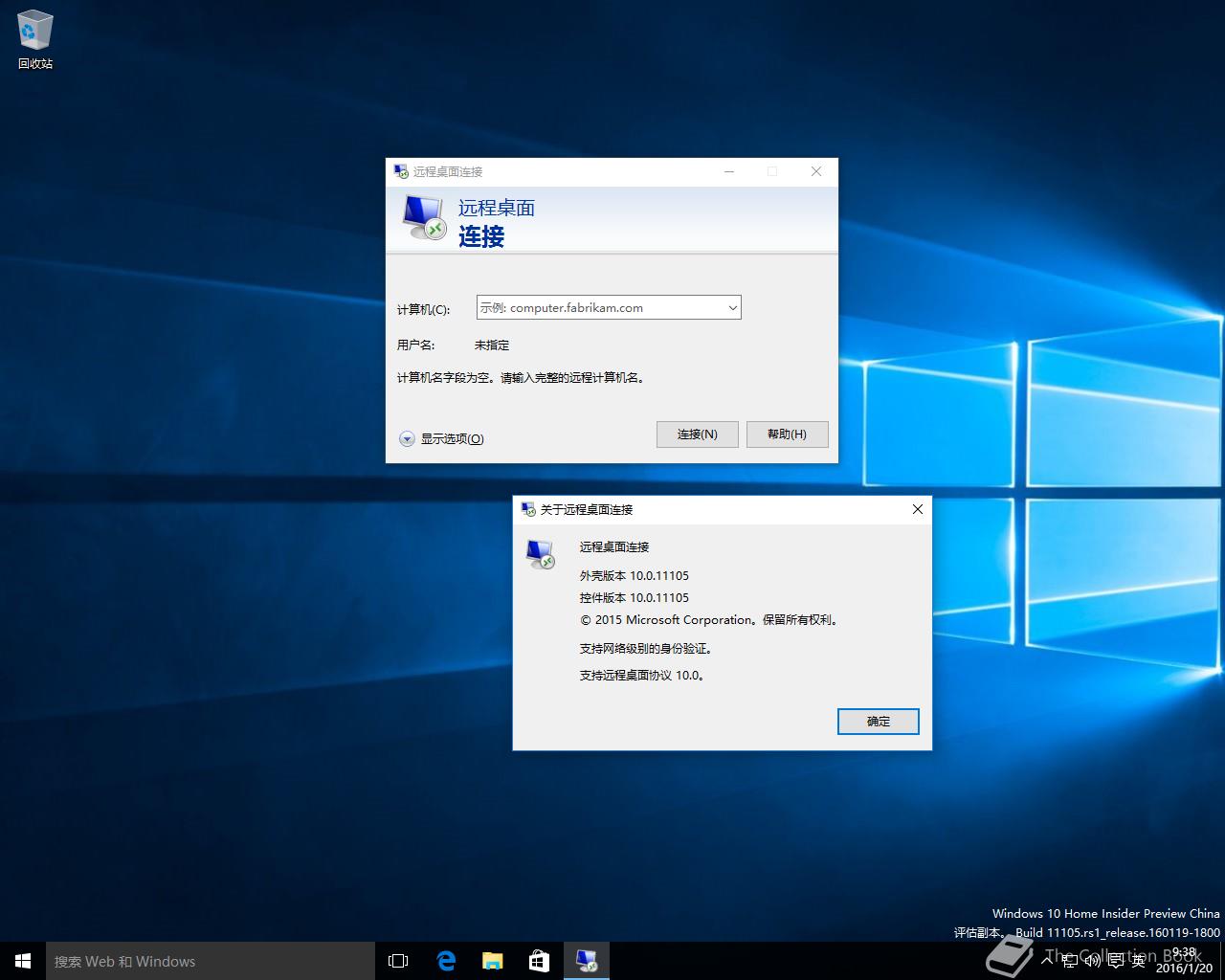This screenshot has height=980, width=1225.
Task: Click the Remote Desktop banner computer icon
Action: pyautogui.click(x=424, y=217)
